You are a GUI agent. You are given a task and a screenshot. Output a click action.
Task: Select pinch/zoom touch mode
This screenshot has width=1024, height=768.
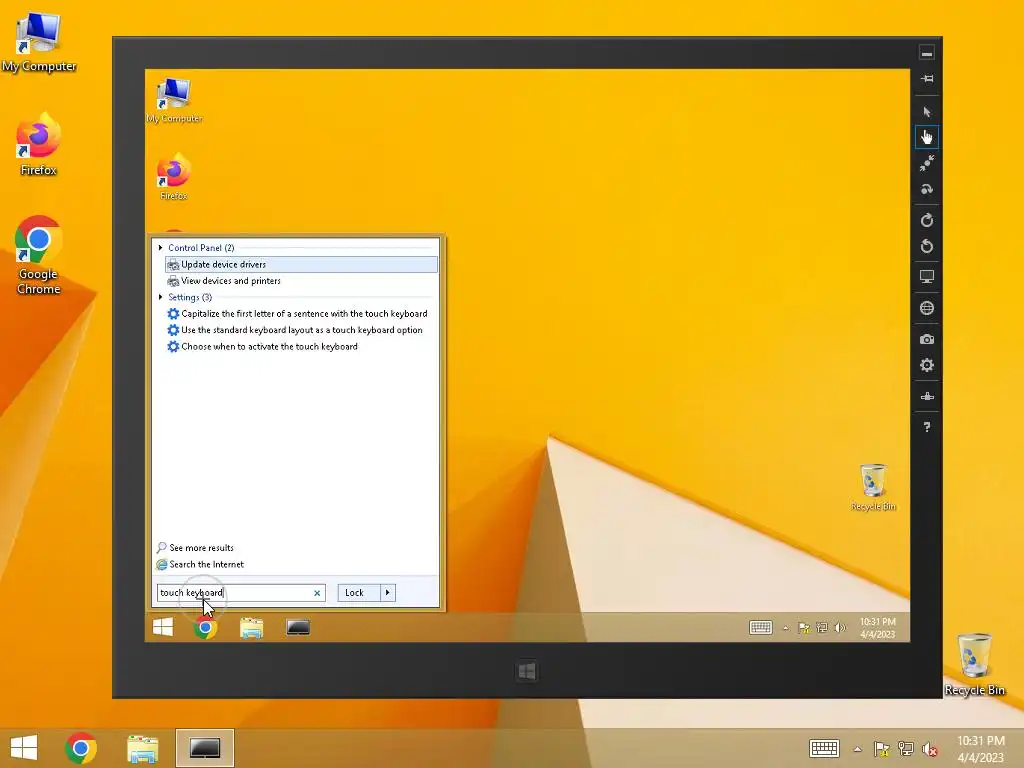pyautogui.click(x=927, y=163)
